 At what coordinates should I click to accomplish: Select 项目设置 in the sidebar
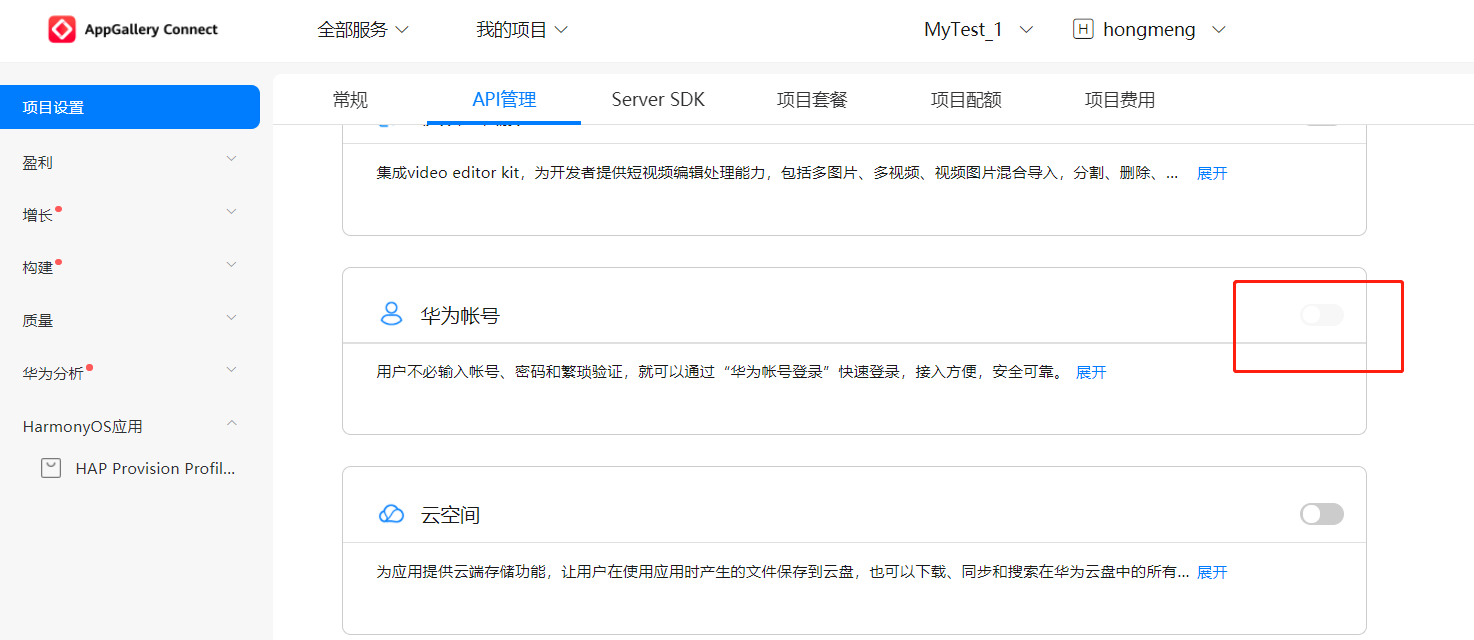(x=130, y=107)
